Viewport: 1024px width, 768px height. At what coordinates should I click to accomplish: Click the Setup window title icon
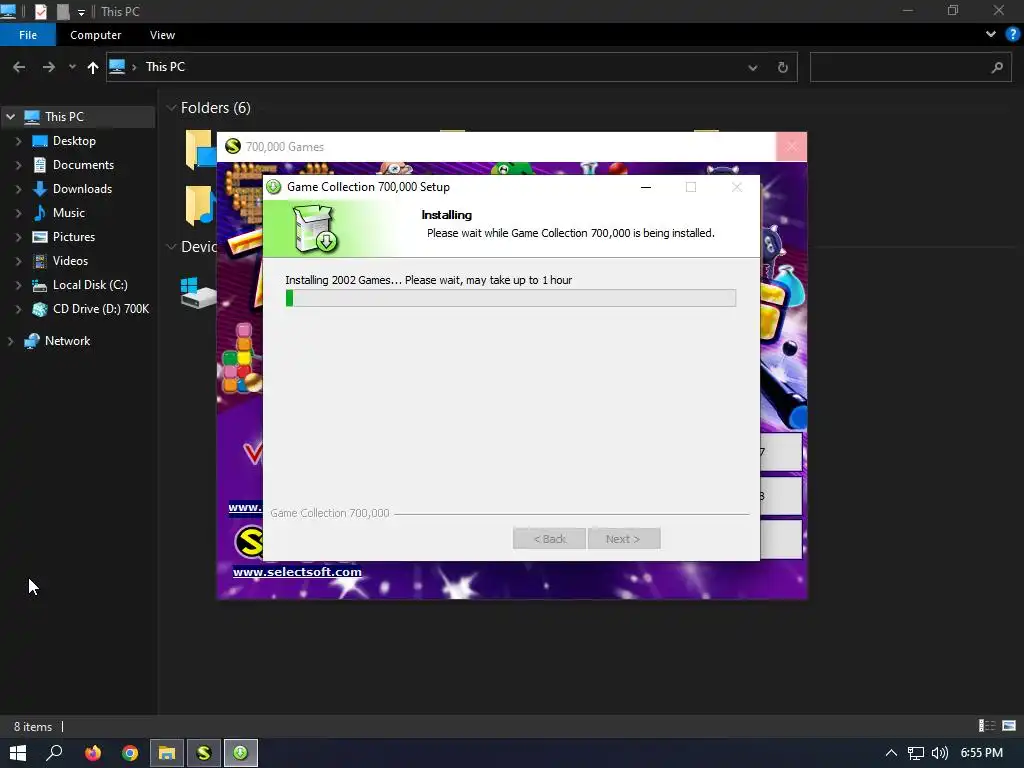click(x=274, y=187)
